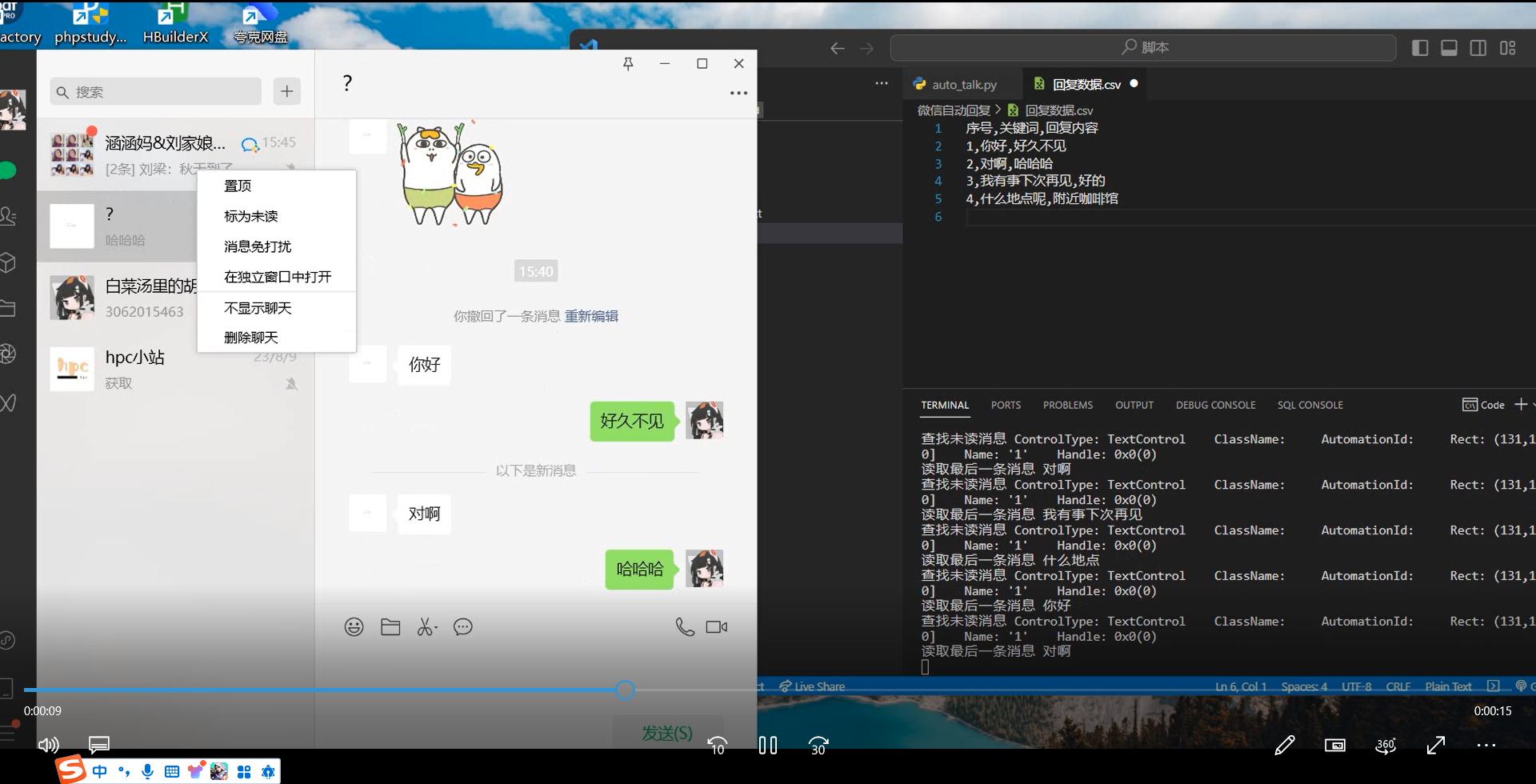Add new terminal with plus icon
The height and width of the screenshot is (784, 1536).
click(1521, 405)
